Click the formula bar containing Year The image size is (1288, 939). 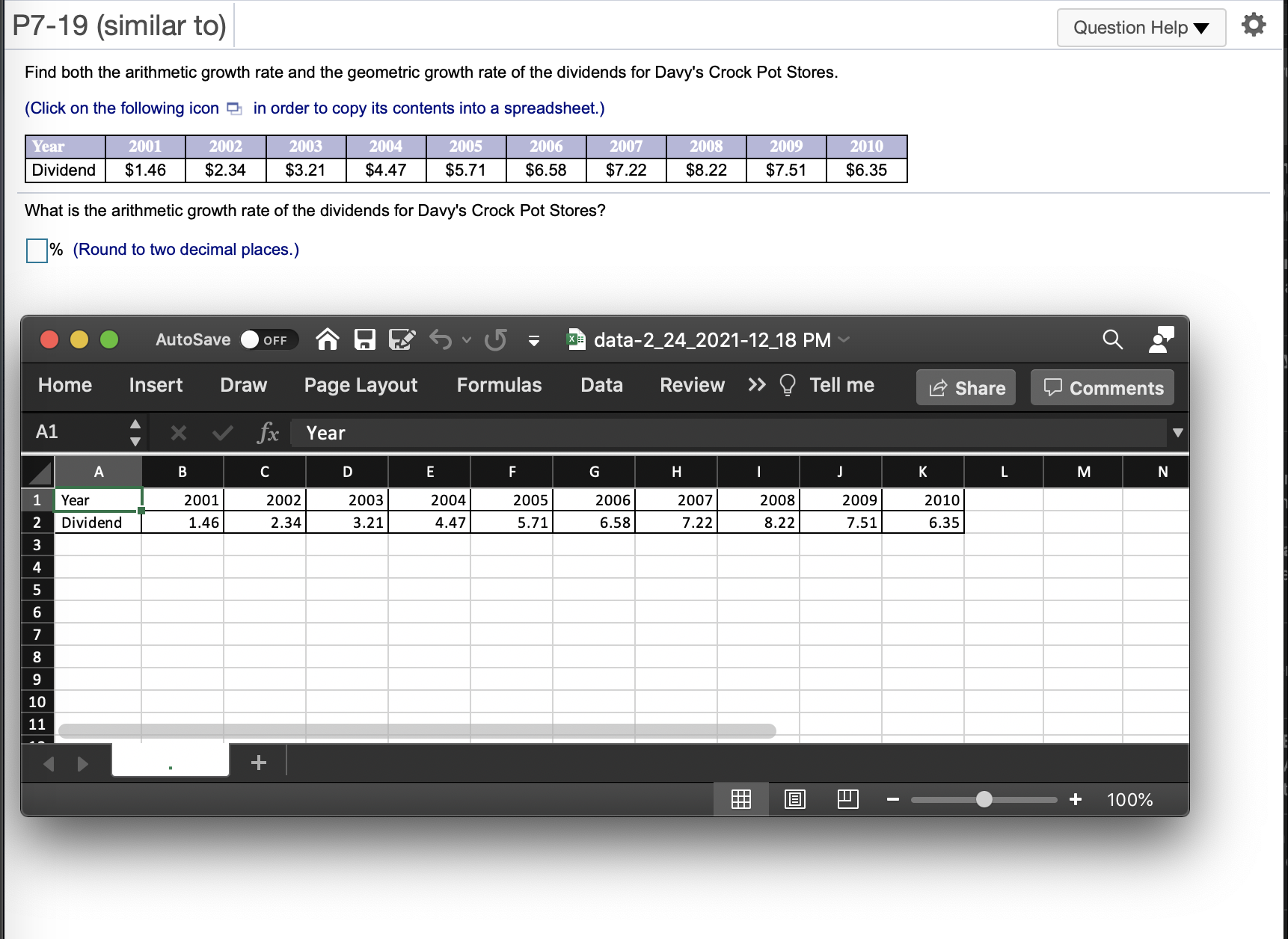point(728,433)
